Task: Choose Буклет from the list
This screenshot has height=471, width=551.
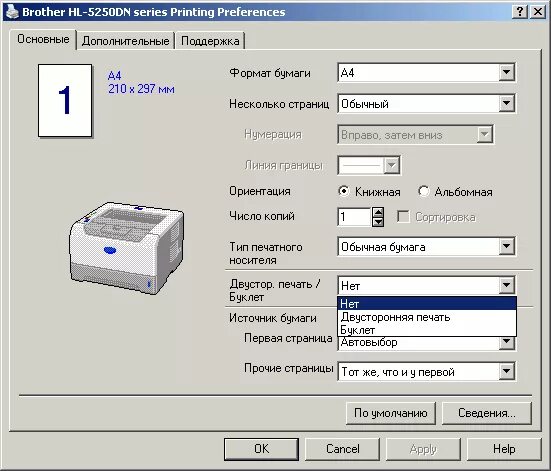Action: pos(427,330)
